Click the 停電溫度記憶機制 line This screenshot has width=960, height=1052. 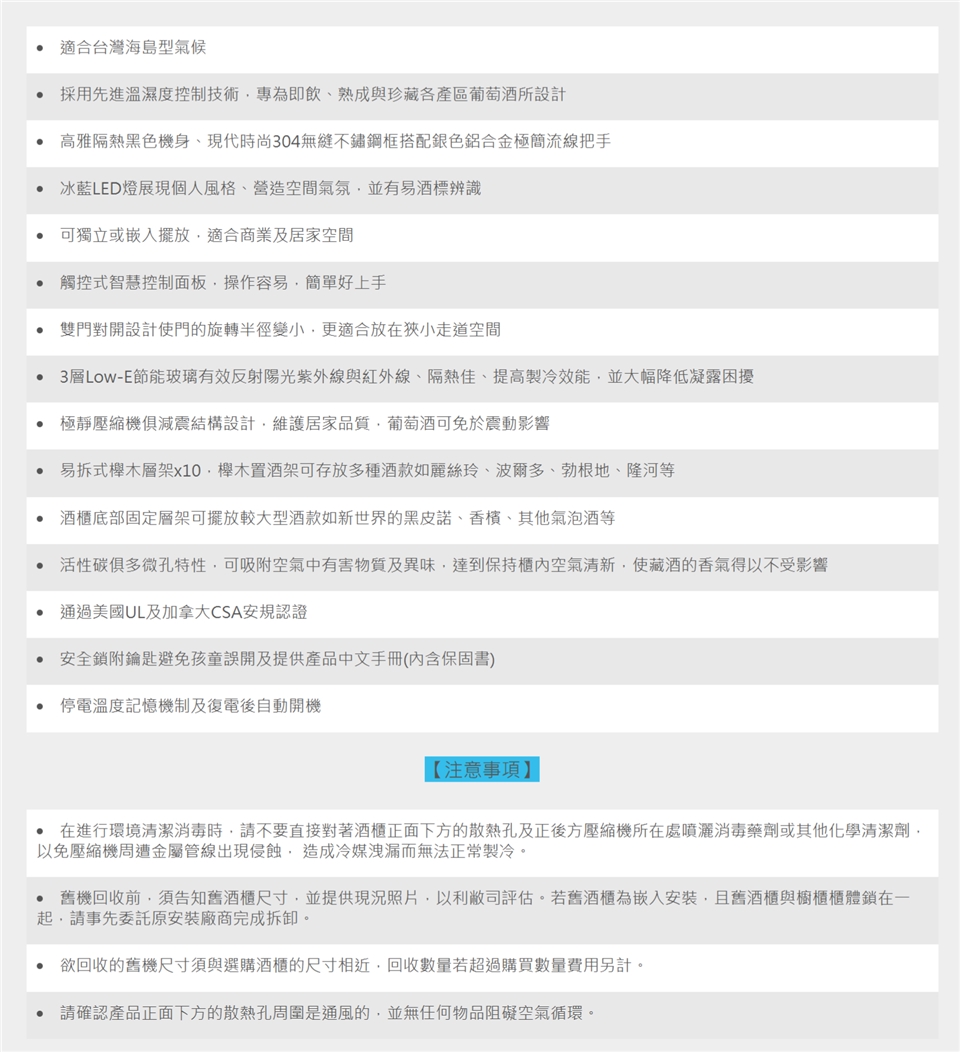click(x=190, y=706)
